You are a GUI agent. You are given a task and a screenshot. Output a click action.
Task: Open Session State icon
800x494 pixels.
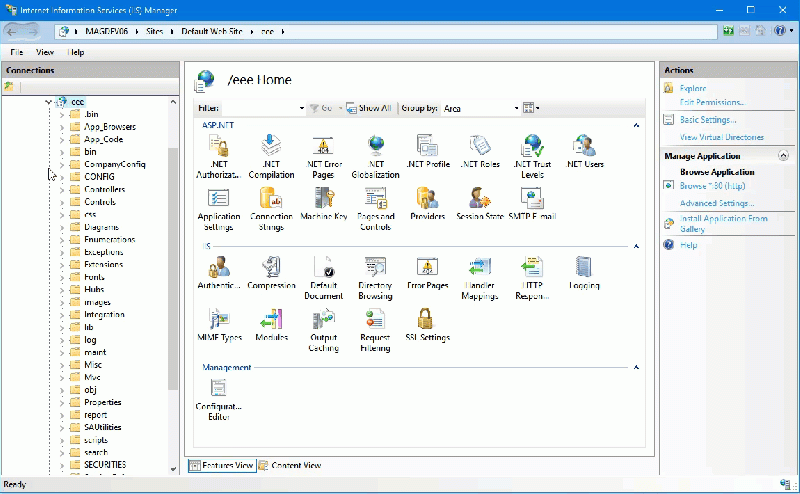pos(480,204)
